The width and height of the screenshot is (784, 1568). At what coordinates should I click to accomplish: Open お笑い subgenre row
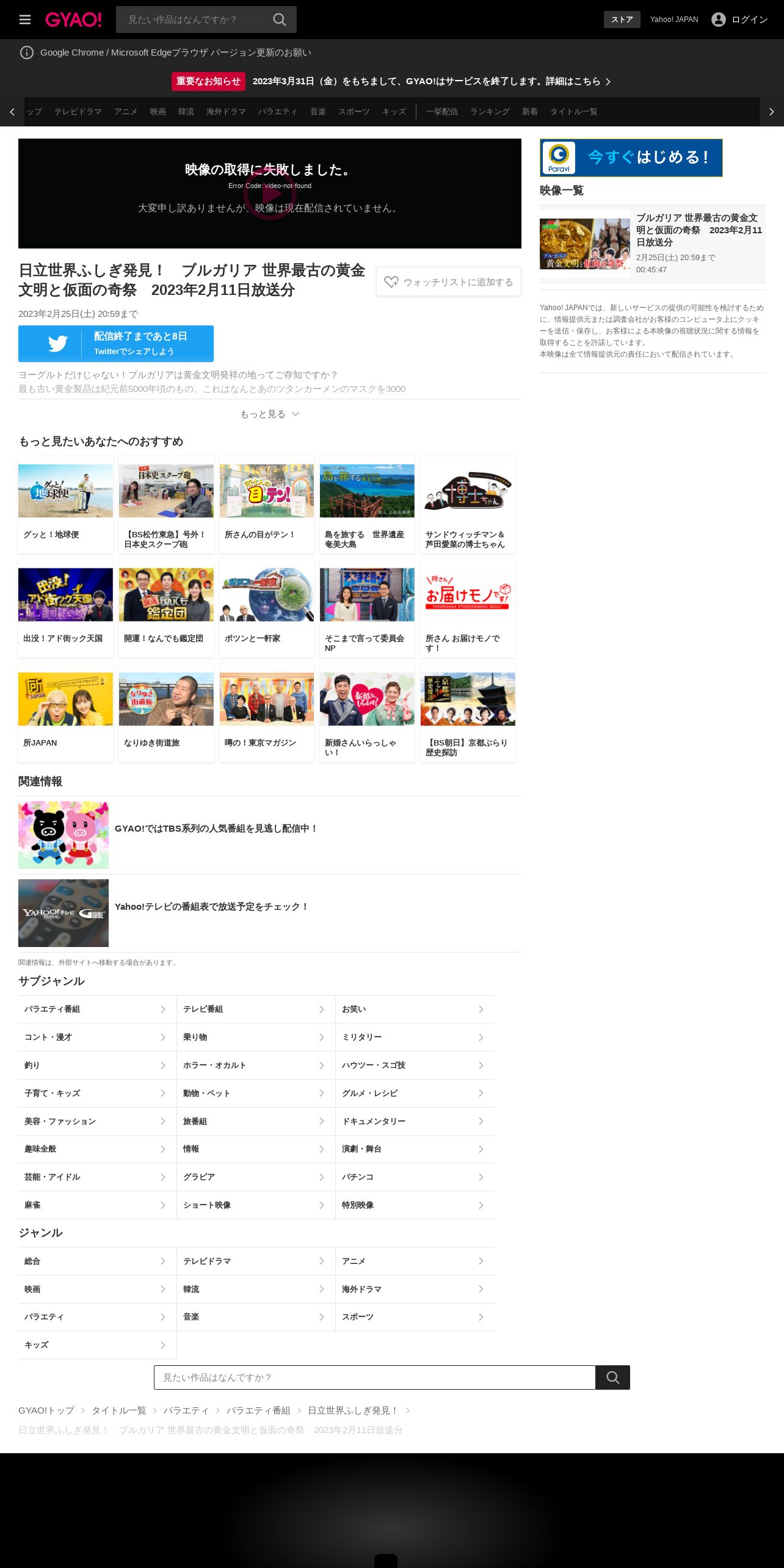(x=415, y=1009)
